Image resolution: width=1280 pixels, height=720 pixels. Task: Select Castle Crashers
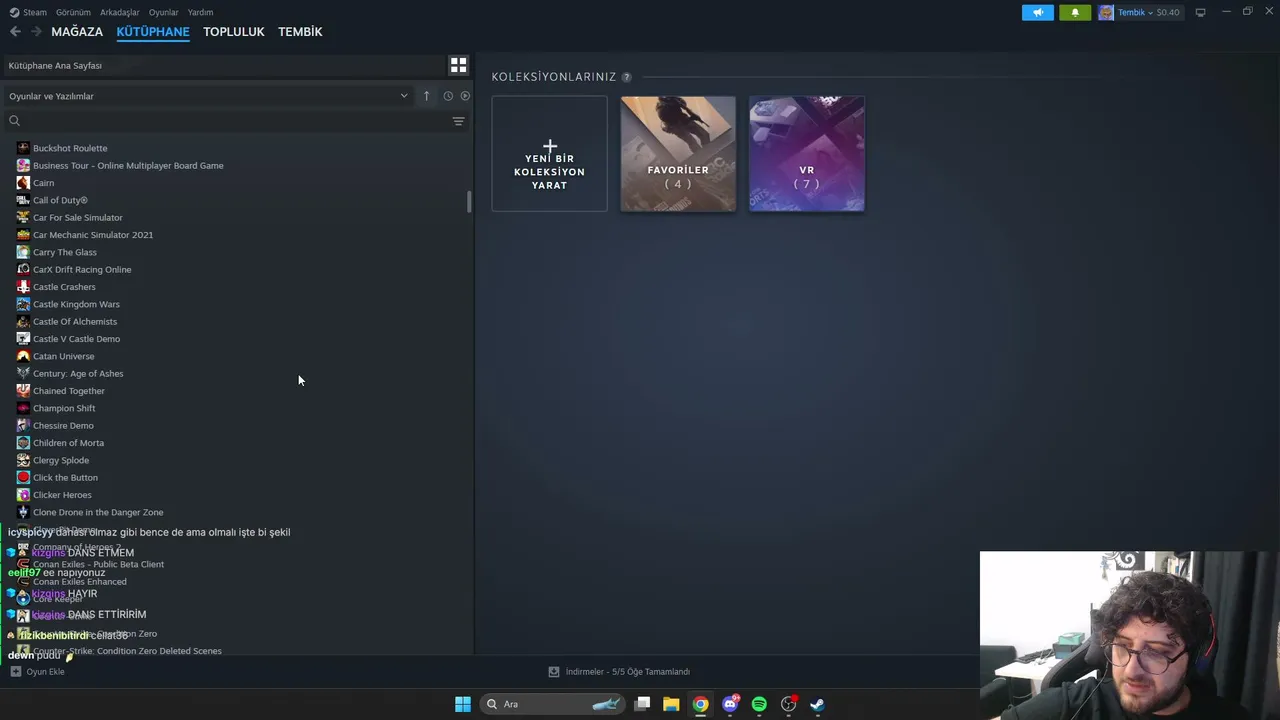pyautogui.click(x=64, y=287)
